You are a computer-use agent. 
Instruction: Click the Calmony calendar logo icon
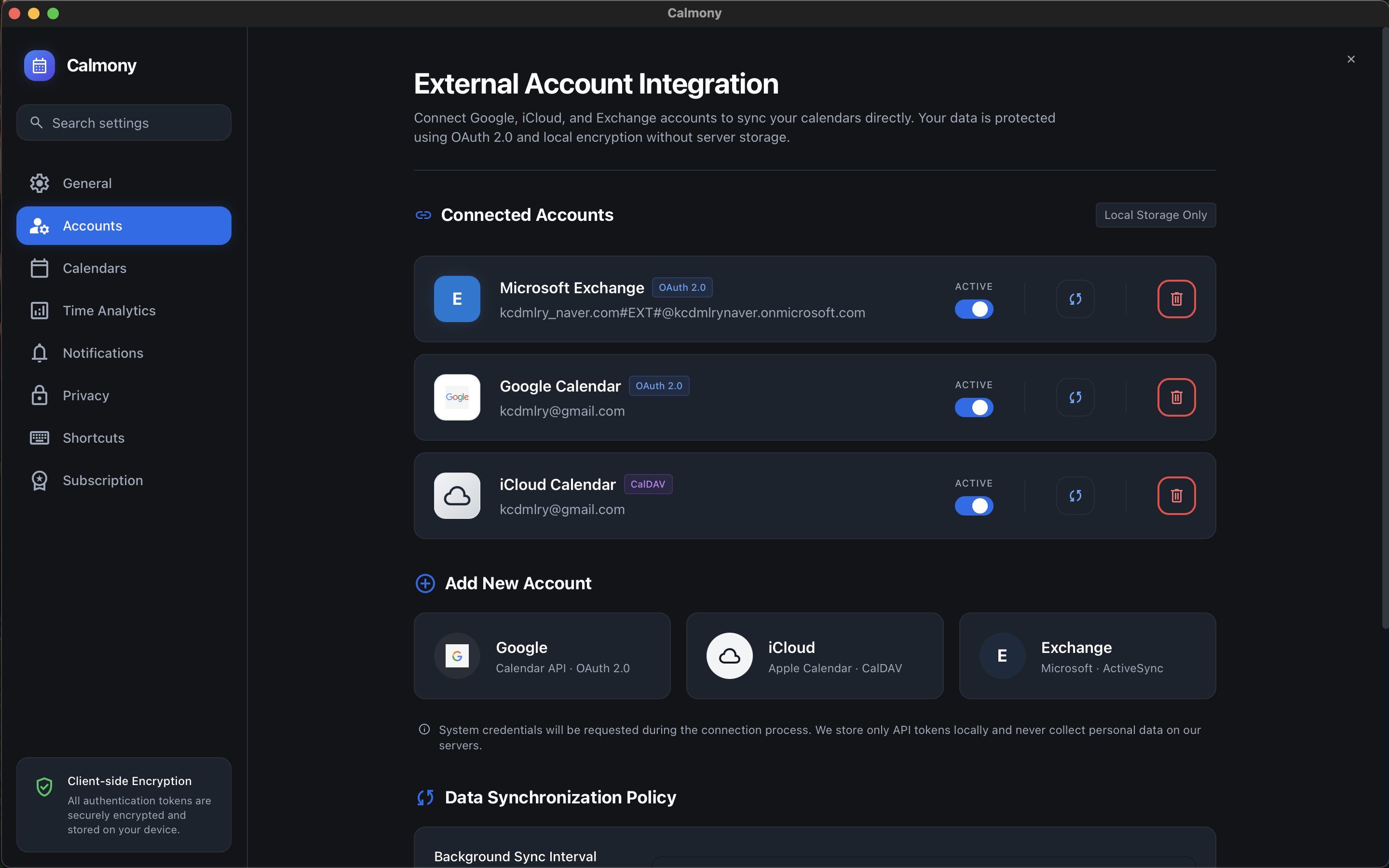point(39,65)
